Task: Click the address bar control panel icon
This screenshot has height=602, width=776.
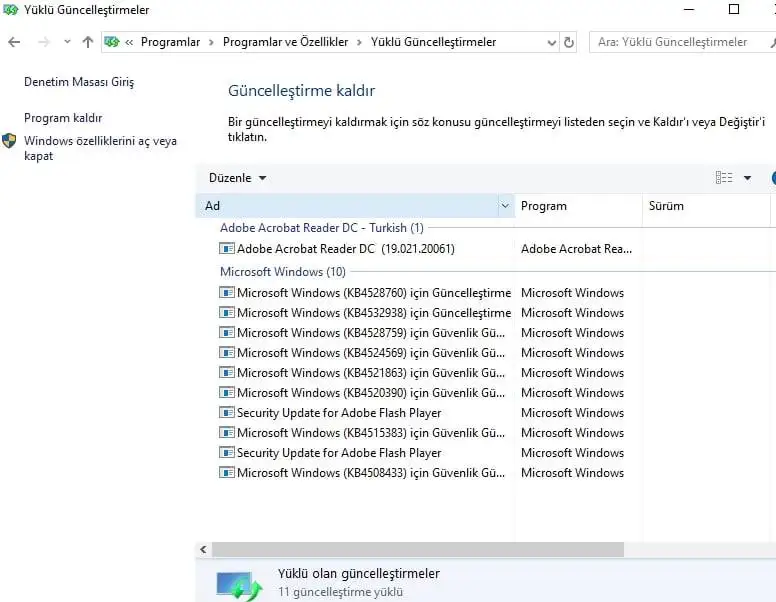Action: point(112,42)
